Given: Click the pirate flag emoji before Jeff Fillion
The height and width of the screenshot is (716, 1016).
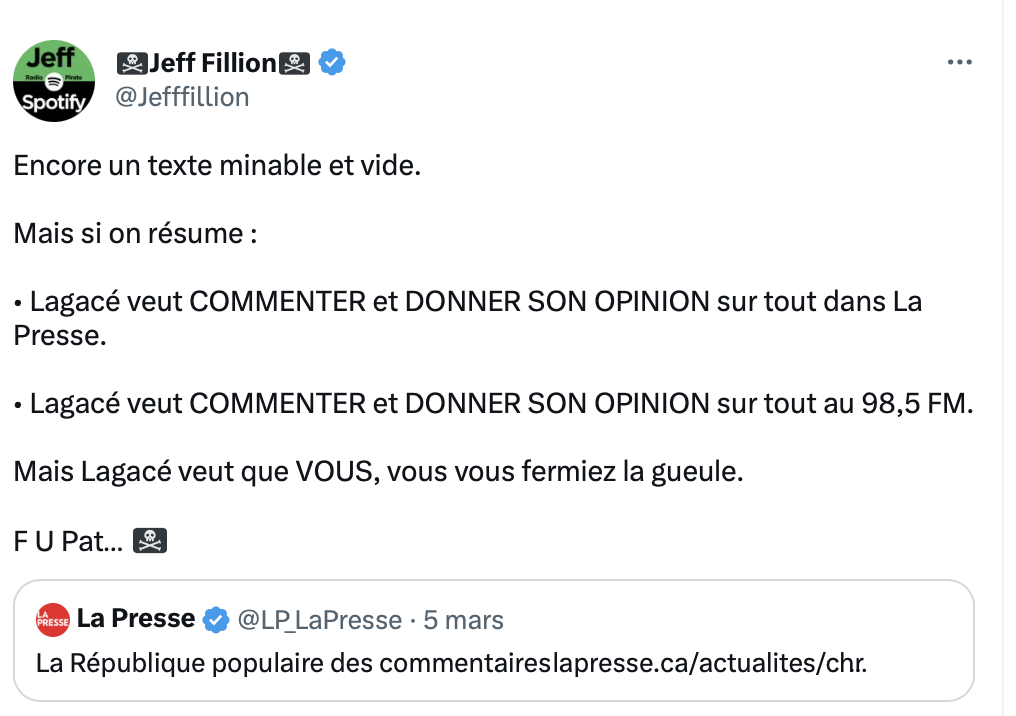Looking at the screenshot, I should click(x=132, y=64).
